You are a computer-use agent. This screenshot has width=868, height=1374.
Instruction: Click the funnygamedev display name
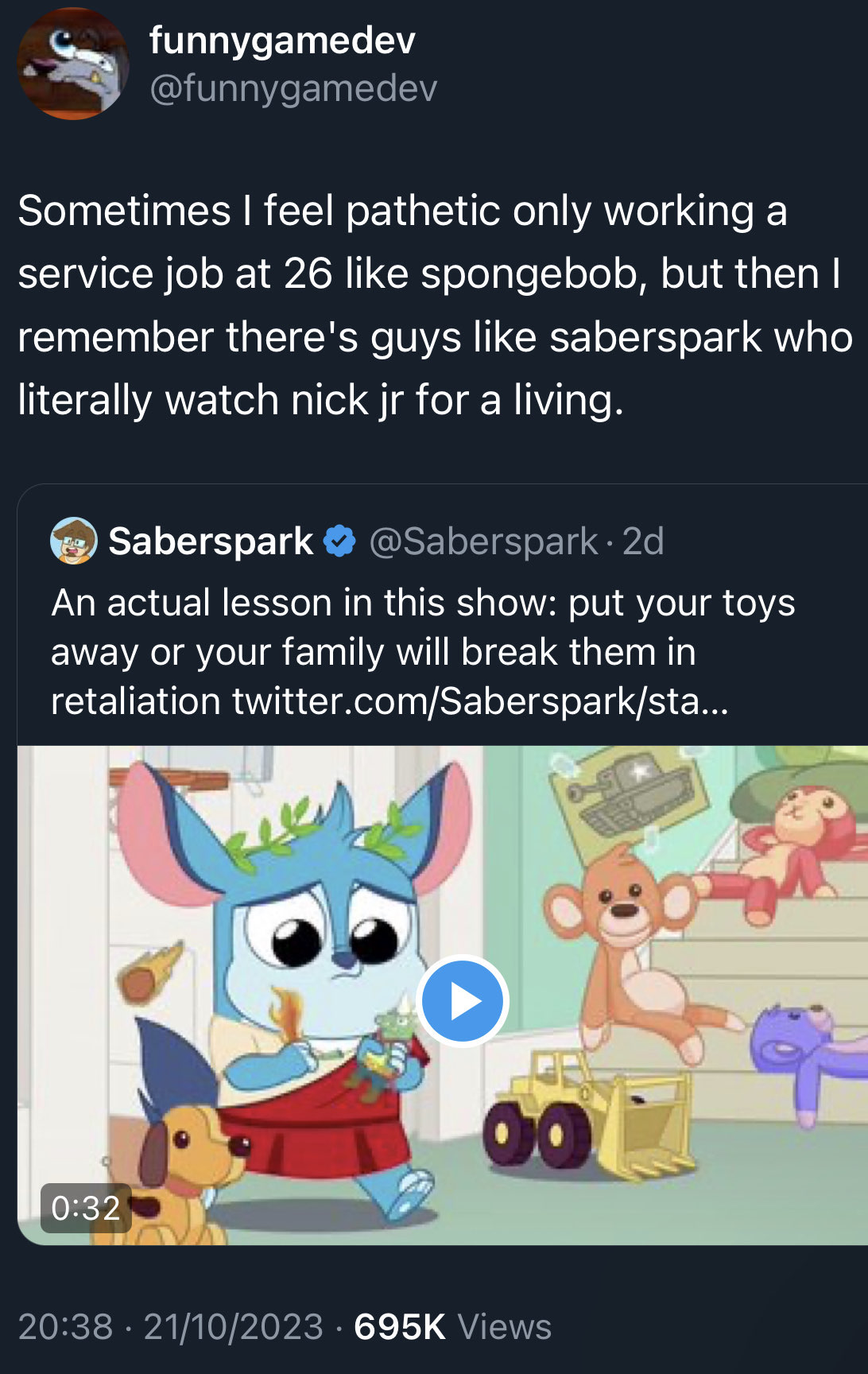coord(282,40)
